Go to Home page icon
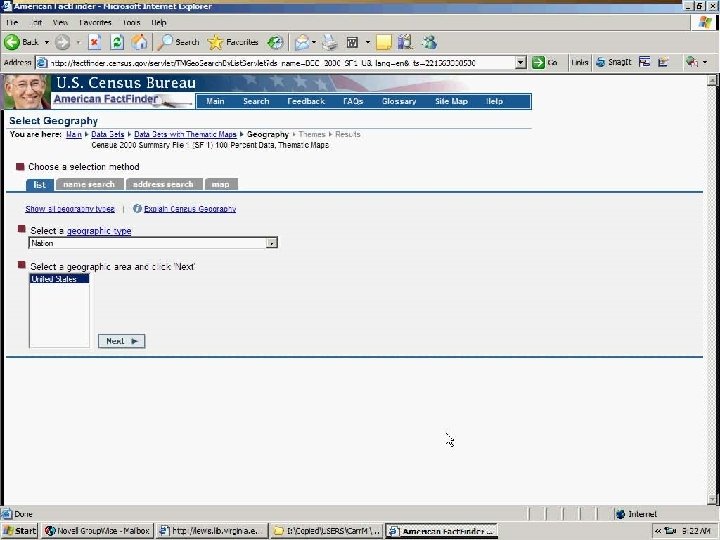Screen dimensions: 720x540 [x=140, y=42]
